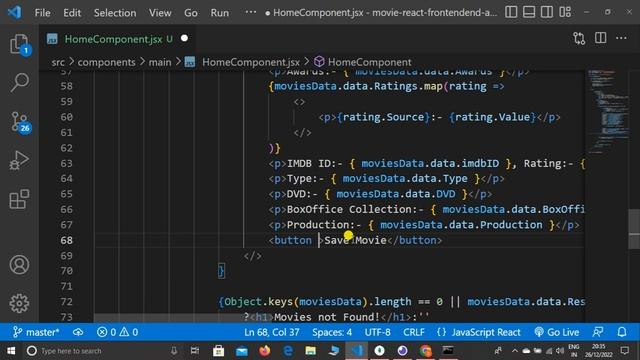Toggle the bottom panel layout icon
Screen dimensions: 640x360
coord(529,12)
